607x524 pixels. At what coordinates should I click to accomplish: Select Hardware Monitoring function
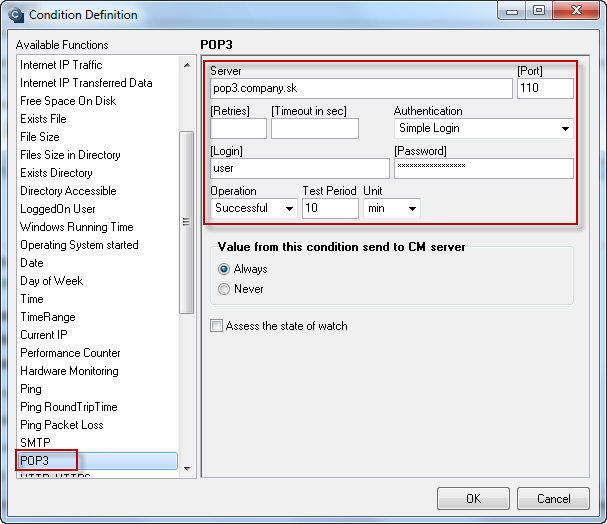click(69, 371)
